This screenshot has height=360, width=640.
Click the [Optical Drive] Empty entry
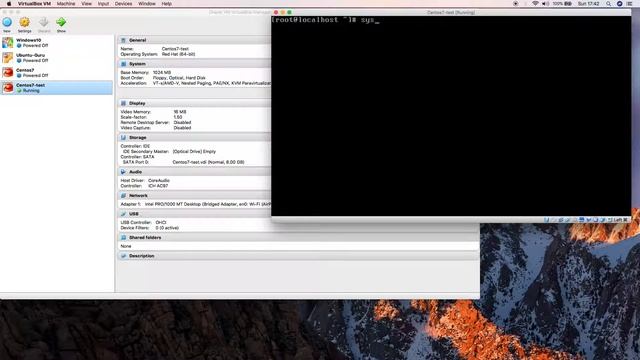(194, 151)
